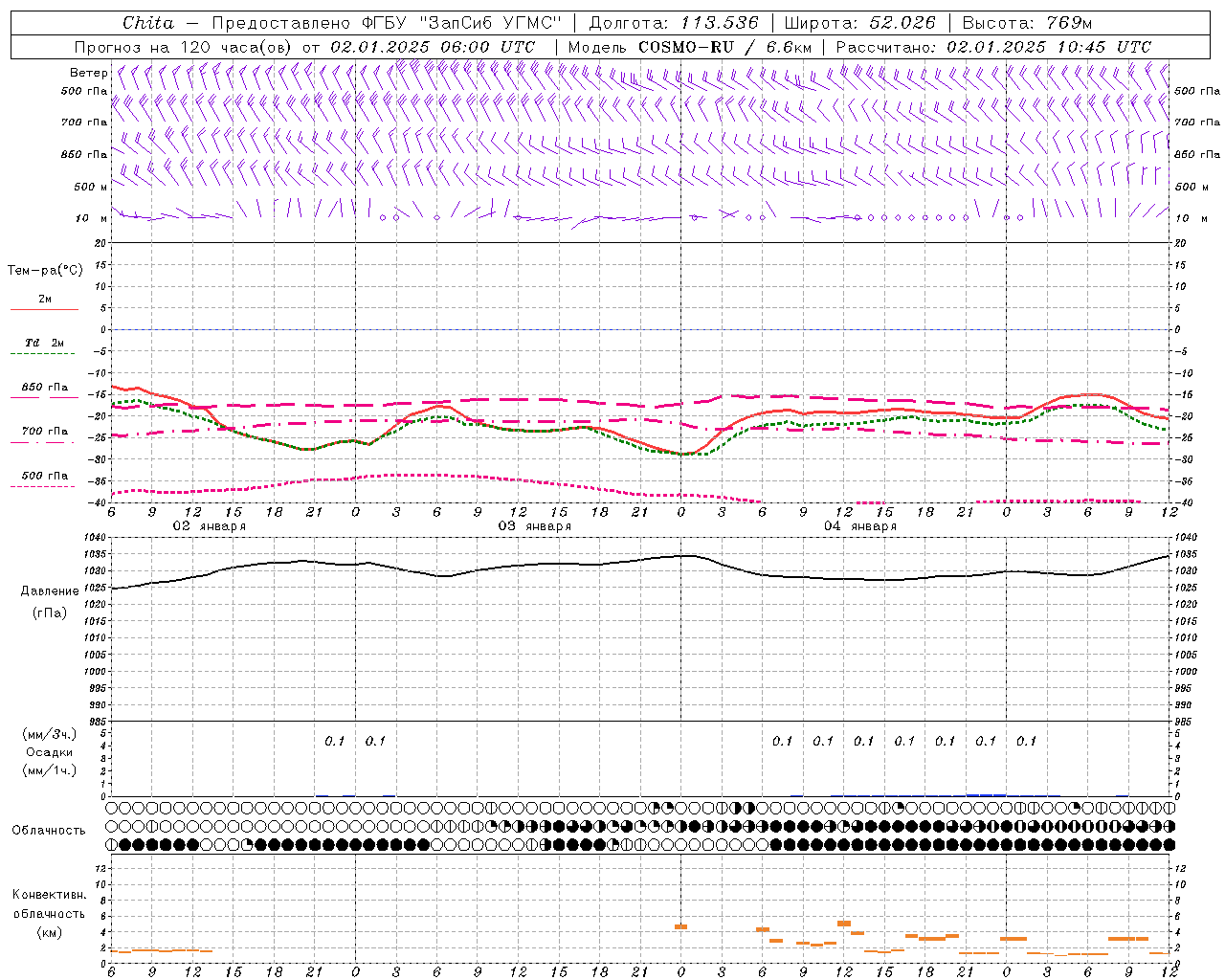Click the '(мм/1ч.)' precipitation unit label

point(50,770)
